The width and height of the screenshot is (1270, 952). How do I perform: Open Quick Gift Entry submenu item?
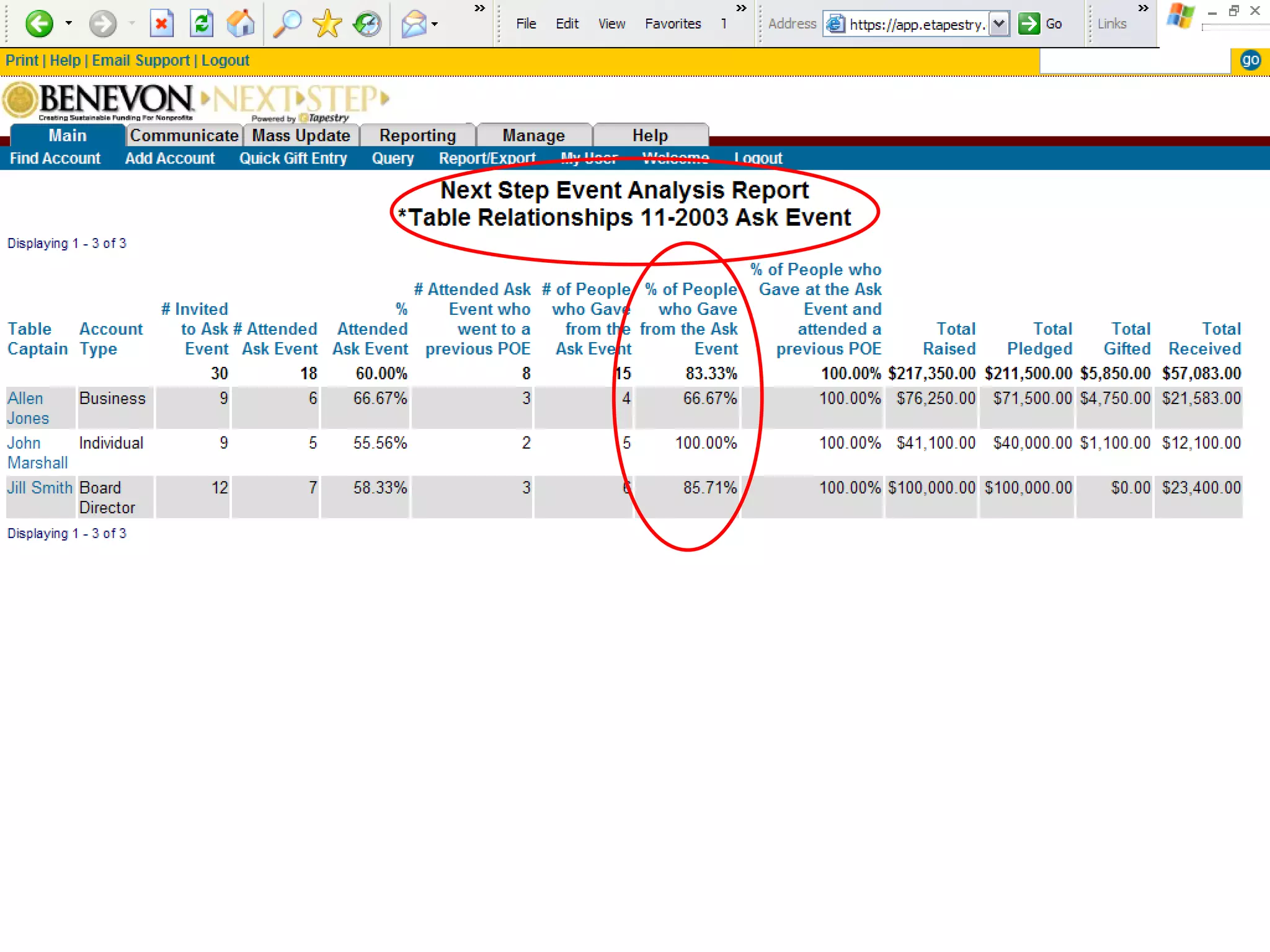pyautogui.click(x=293, y=159)
